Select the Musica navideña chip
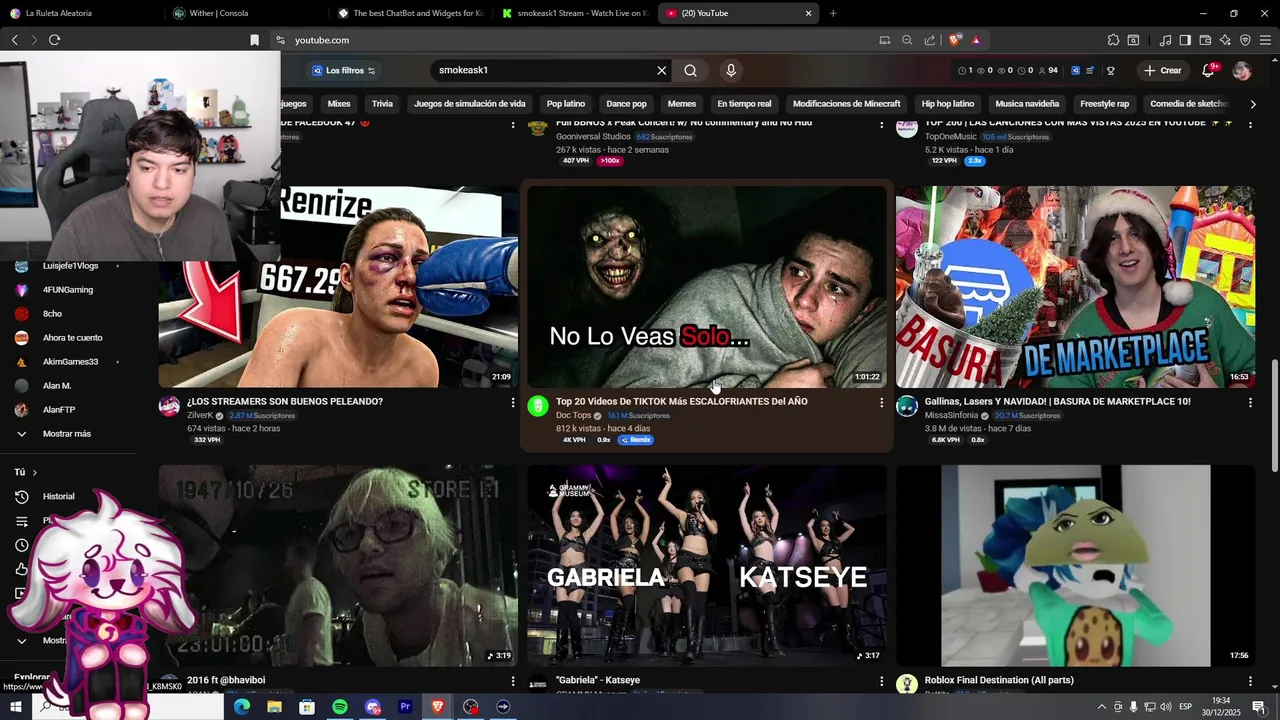This screenshot has height=720, width=1280. tap(1027, 104)
